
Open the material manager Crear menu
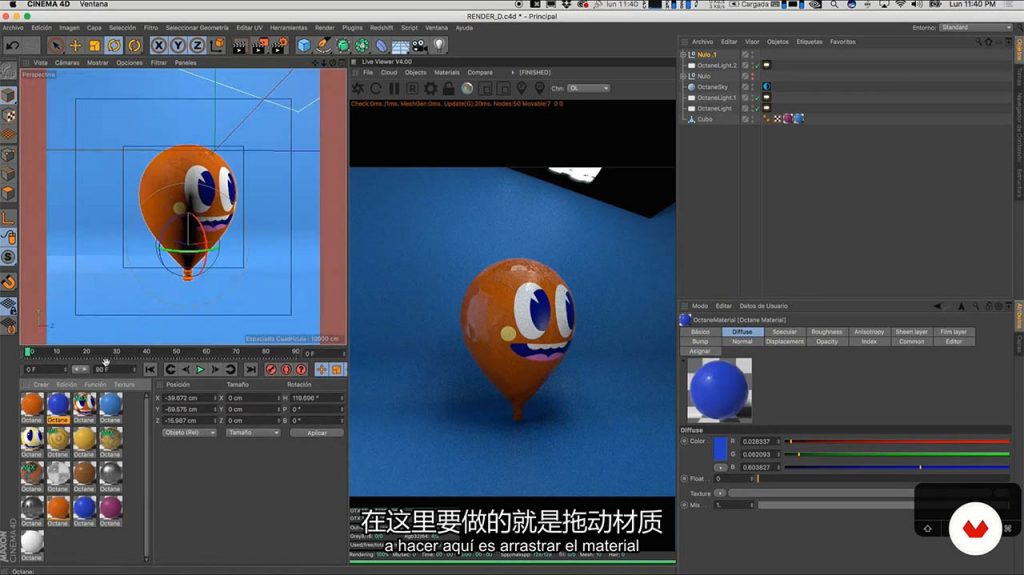[41, 385]
